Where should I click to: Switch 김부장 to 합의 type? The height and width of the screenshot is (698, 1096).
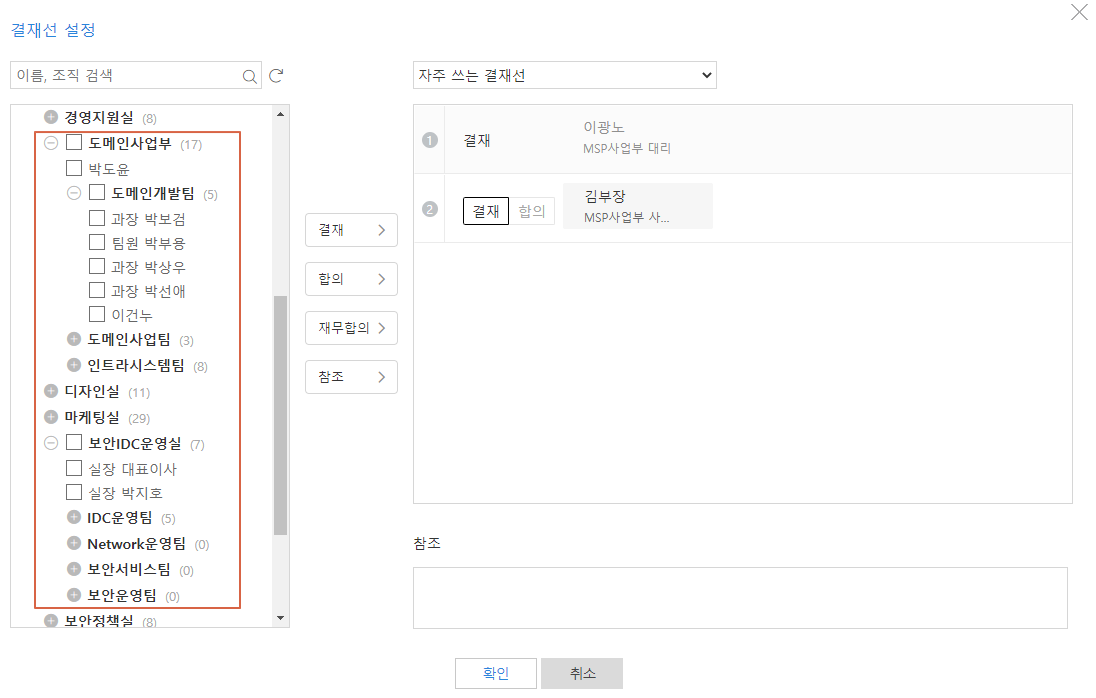tap(532, 211)
